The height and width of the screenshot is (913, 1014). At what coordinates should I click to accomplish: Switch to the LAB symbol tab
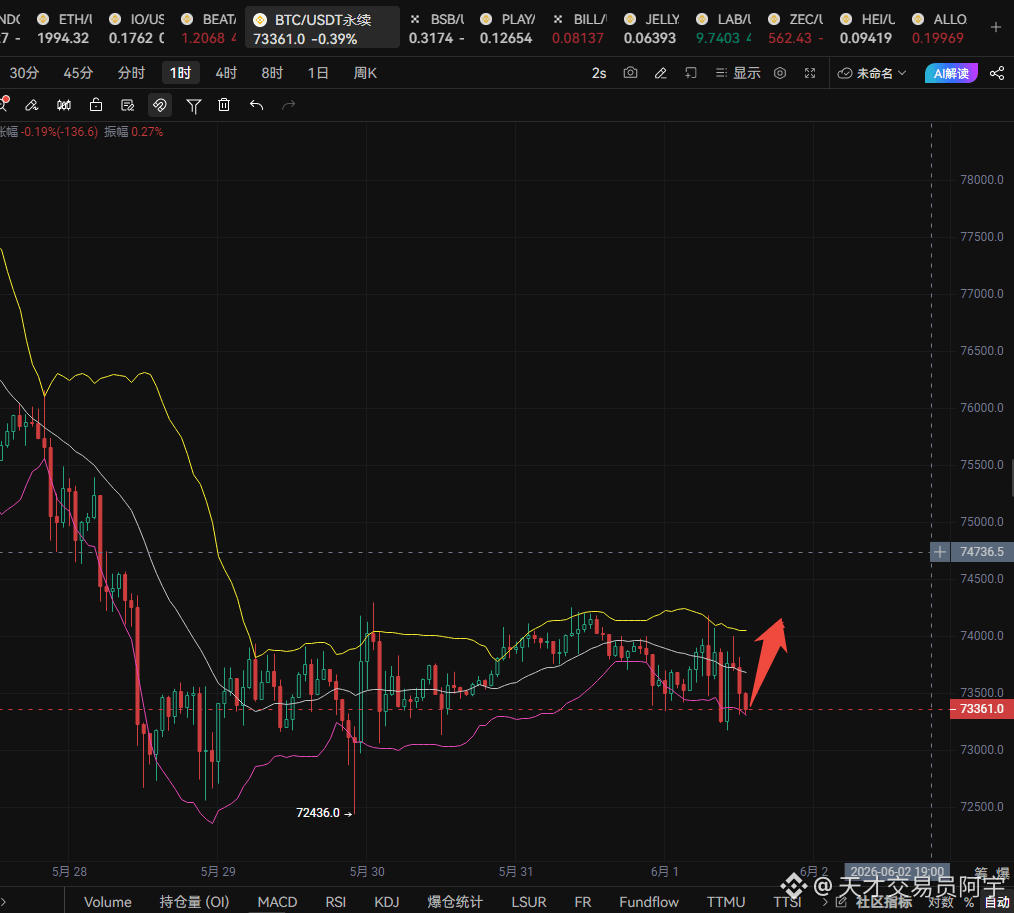pos(724,28)
